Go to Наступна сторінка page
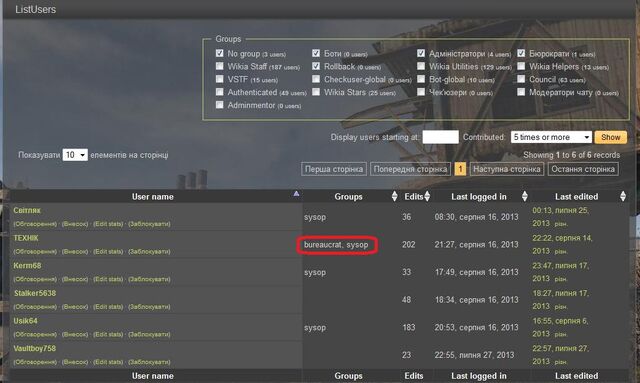The height and width of the screenshot is (383, 640). coord(507,169)
